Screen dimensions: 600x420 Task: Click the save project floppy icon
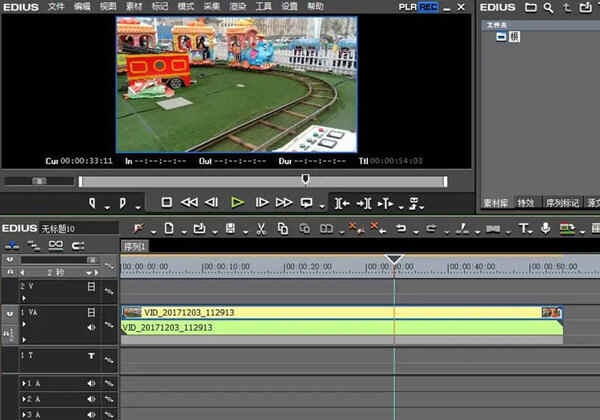pyautogui.click(x=231, y=229)
